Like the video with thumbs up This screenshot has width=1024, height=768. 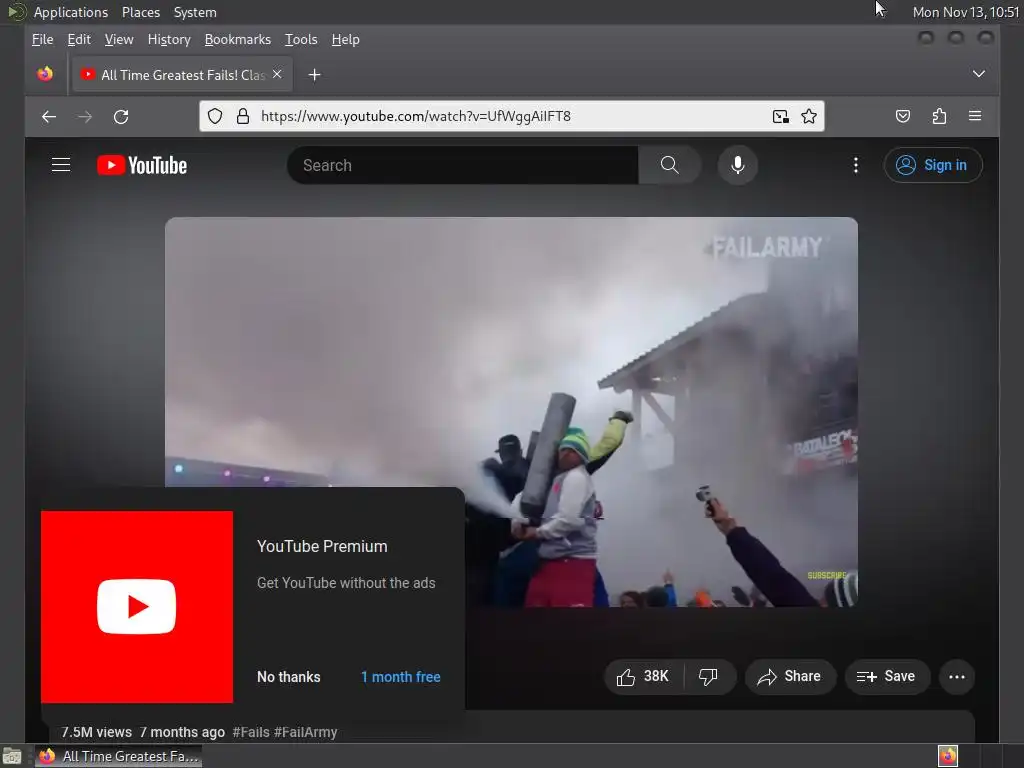point(643,677)
